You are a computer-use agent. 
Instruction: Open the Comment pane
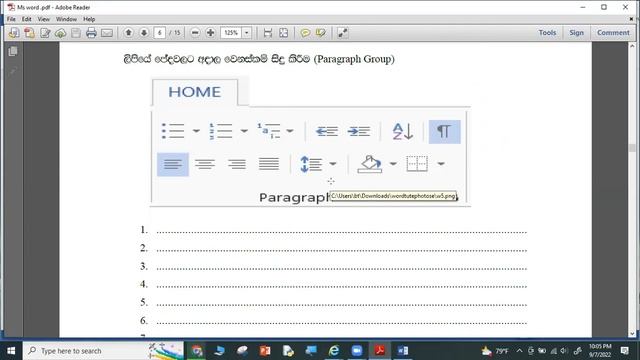click(x=613, y=33)
